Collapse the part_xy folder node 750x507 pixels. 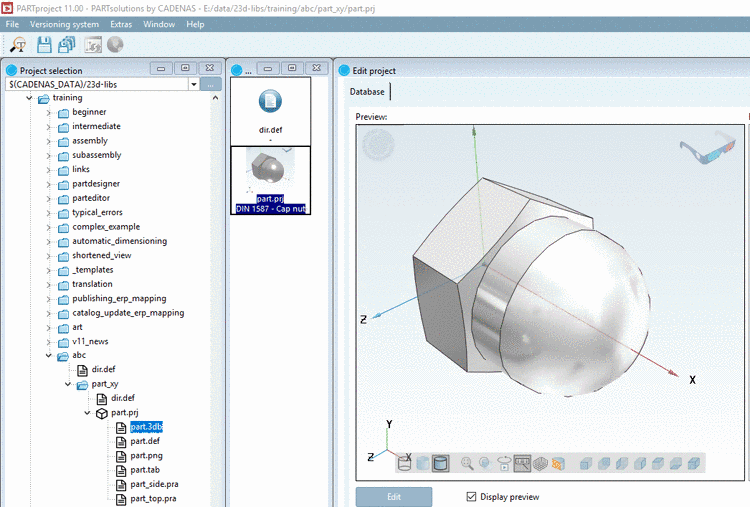[68, 384]
